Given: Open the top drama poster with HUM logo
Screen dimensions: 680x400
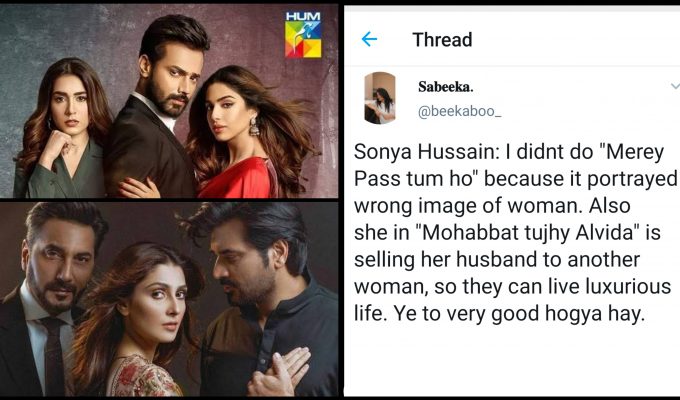Looking at the screenshot, I should pos(169,101).
